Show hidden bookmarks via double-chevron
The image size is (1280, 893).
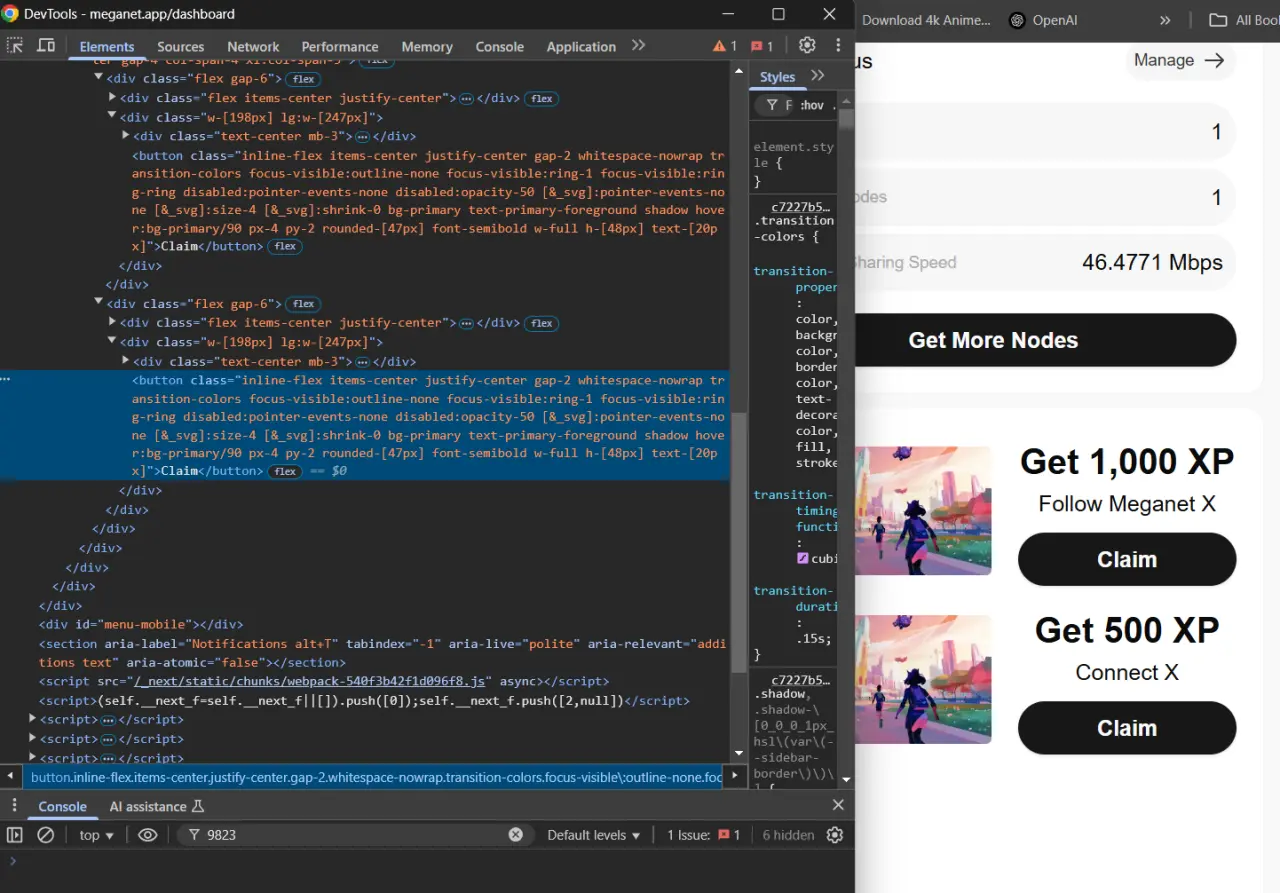[1165, 20]
